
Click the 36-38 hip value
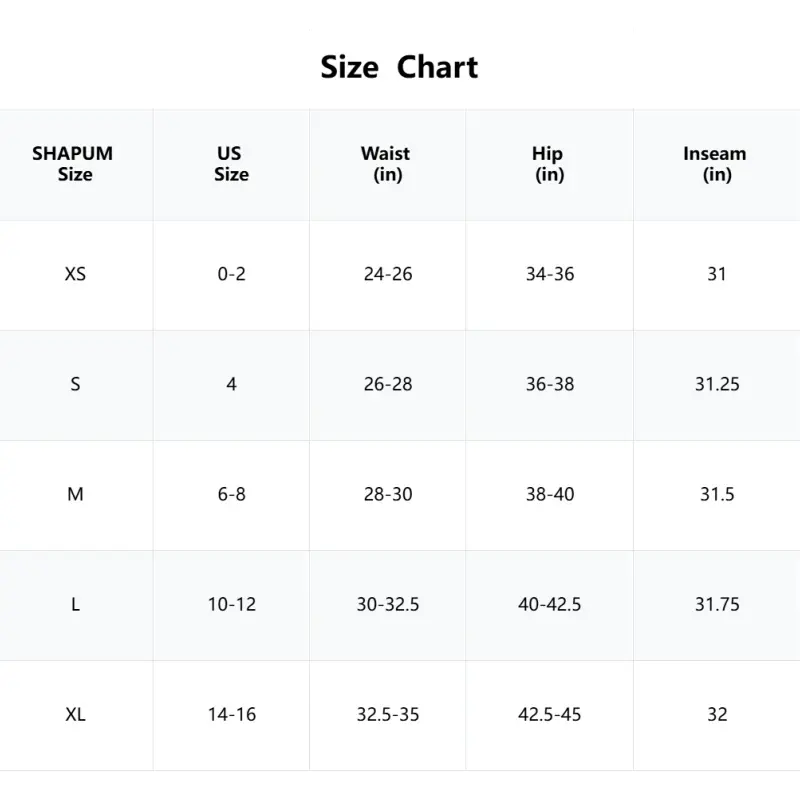point(550,384)
